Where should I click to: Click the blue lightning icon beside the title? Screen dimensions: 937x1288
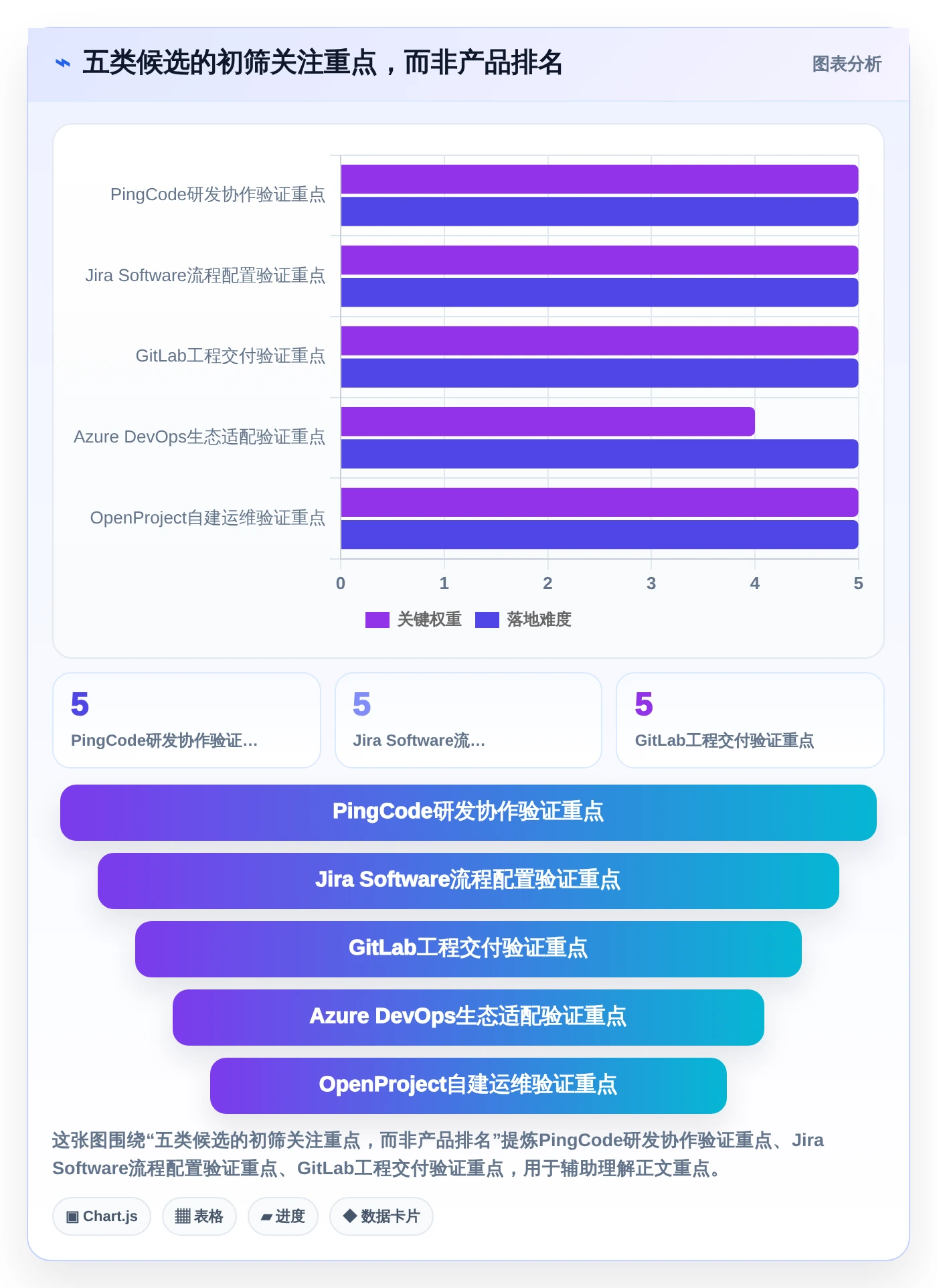(62, 63)
